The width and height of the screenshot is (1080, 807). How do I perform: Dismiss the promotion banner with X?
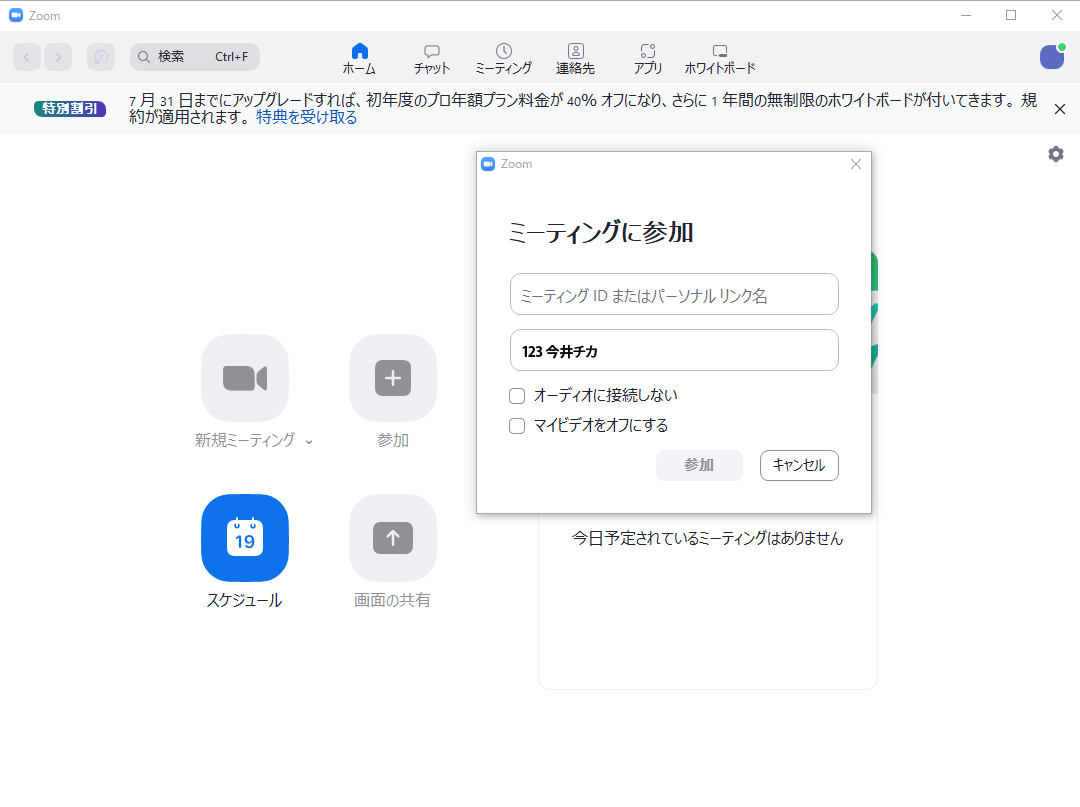pos(1060,109)
